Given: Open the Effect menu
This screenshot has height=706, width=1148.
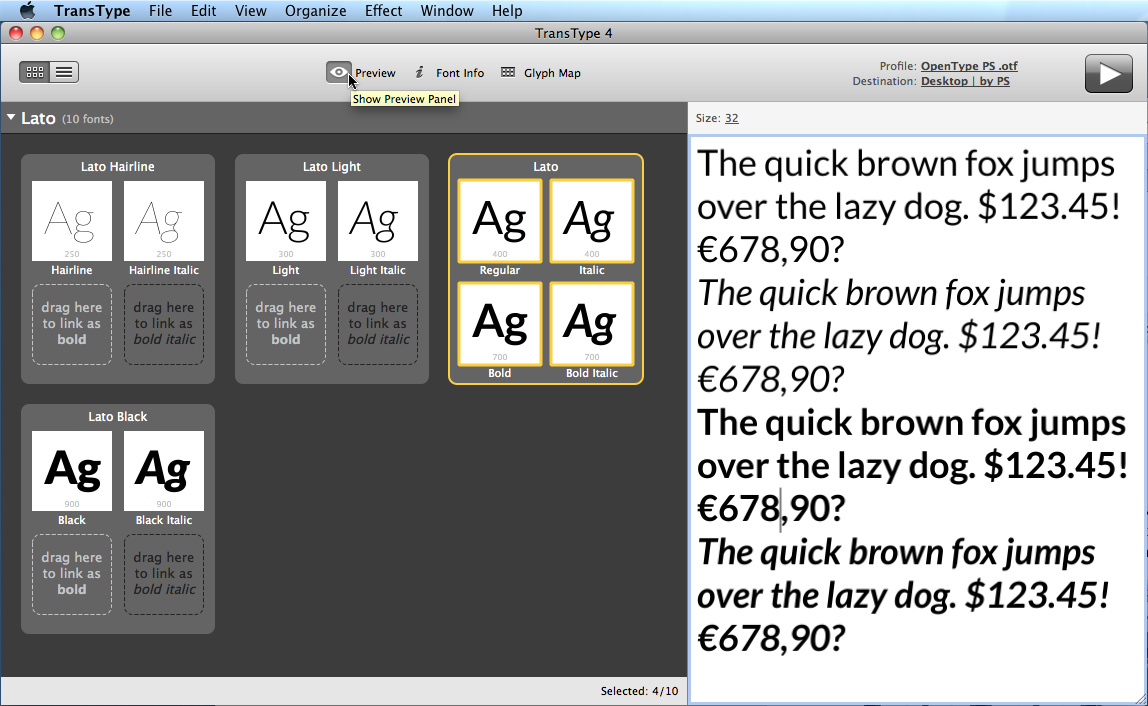Looking at the screenshot, I should [384, 11].
